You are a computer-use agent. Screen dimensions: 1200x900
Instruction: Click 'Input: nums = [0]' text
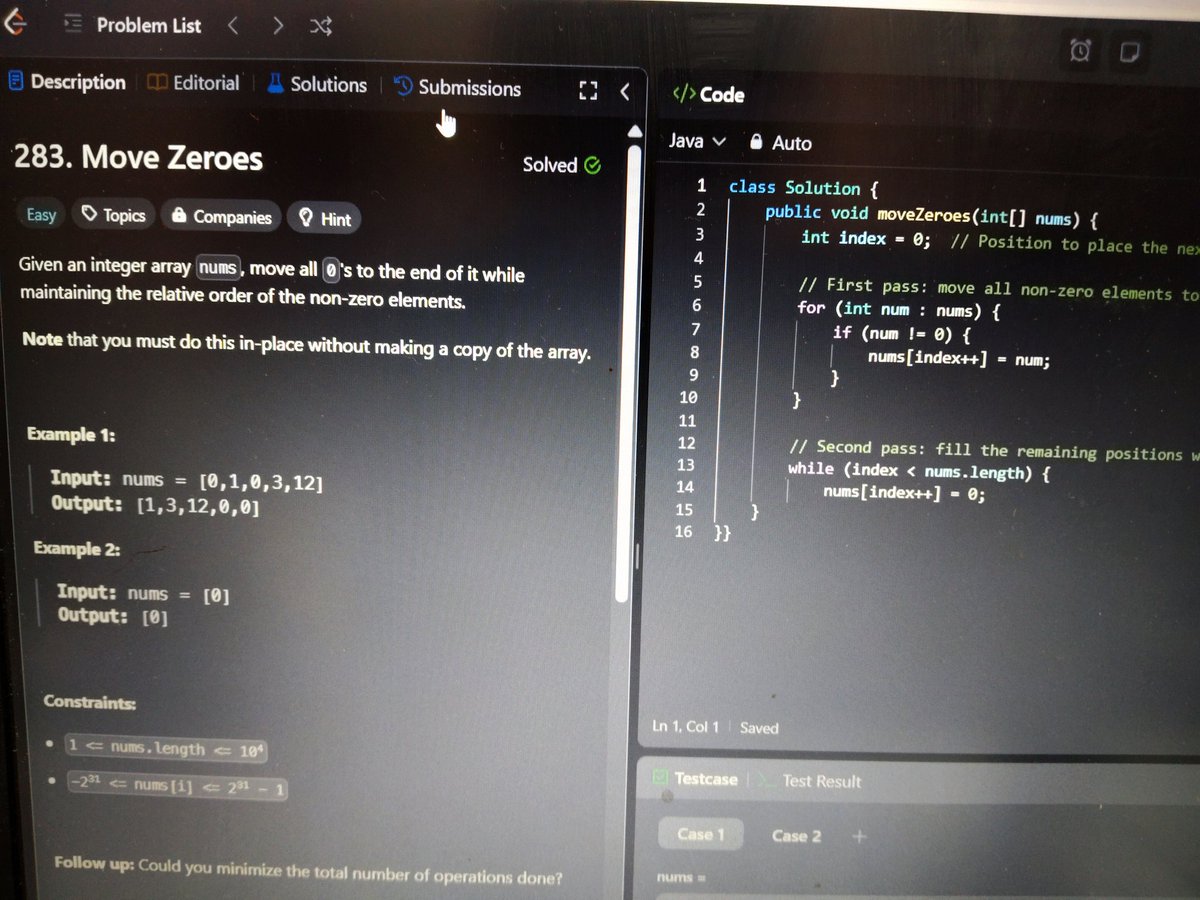coord(143,593)
